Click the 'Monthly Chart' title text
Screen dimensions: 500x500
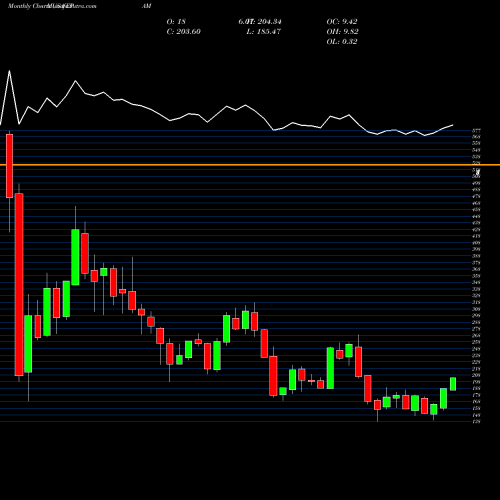coord(27,6)
